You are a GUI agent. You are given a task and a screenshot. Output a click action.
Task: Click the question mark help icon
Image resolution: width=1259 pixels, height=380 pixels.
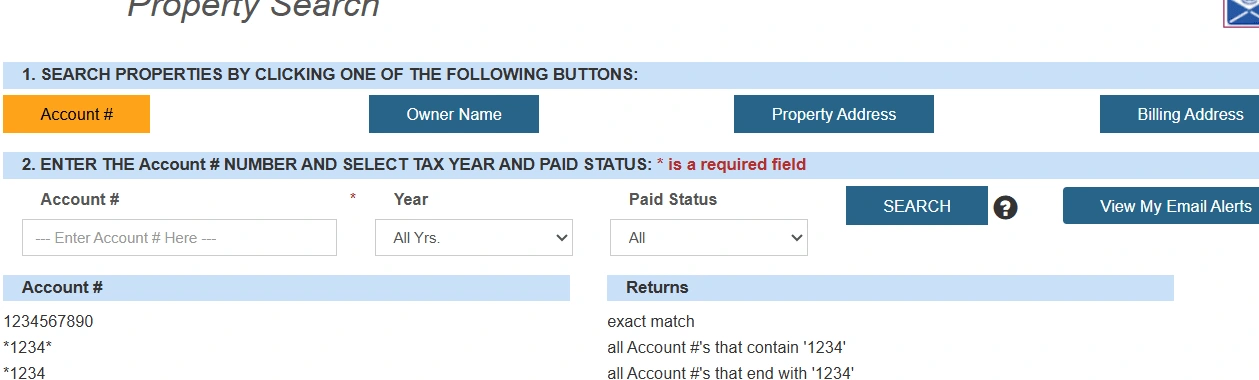click(1006, 208)
